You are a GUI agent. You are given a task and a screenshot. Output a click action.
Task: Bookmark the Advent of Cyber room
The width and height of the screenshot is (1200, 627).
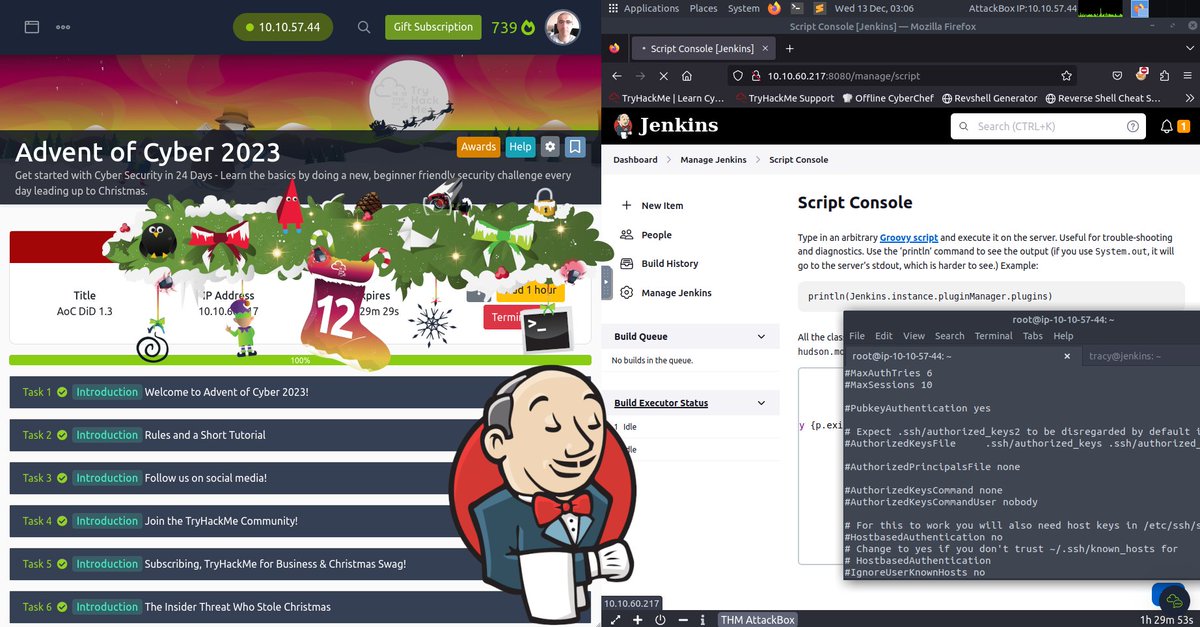[575, 147]
